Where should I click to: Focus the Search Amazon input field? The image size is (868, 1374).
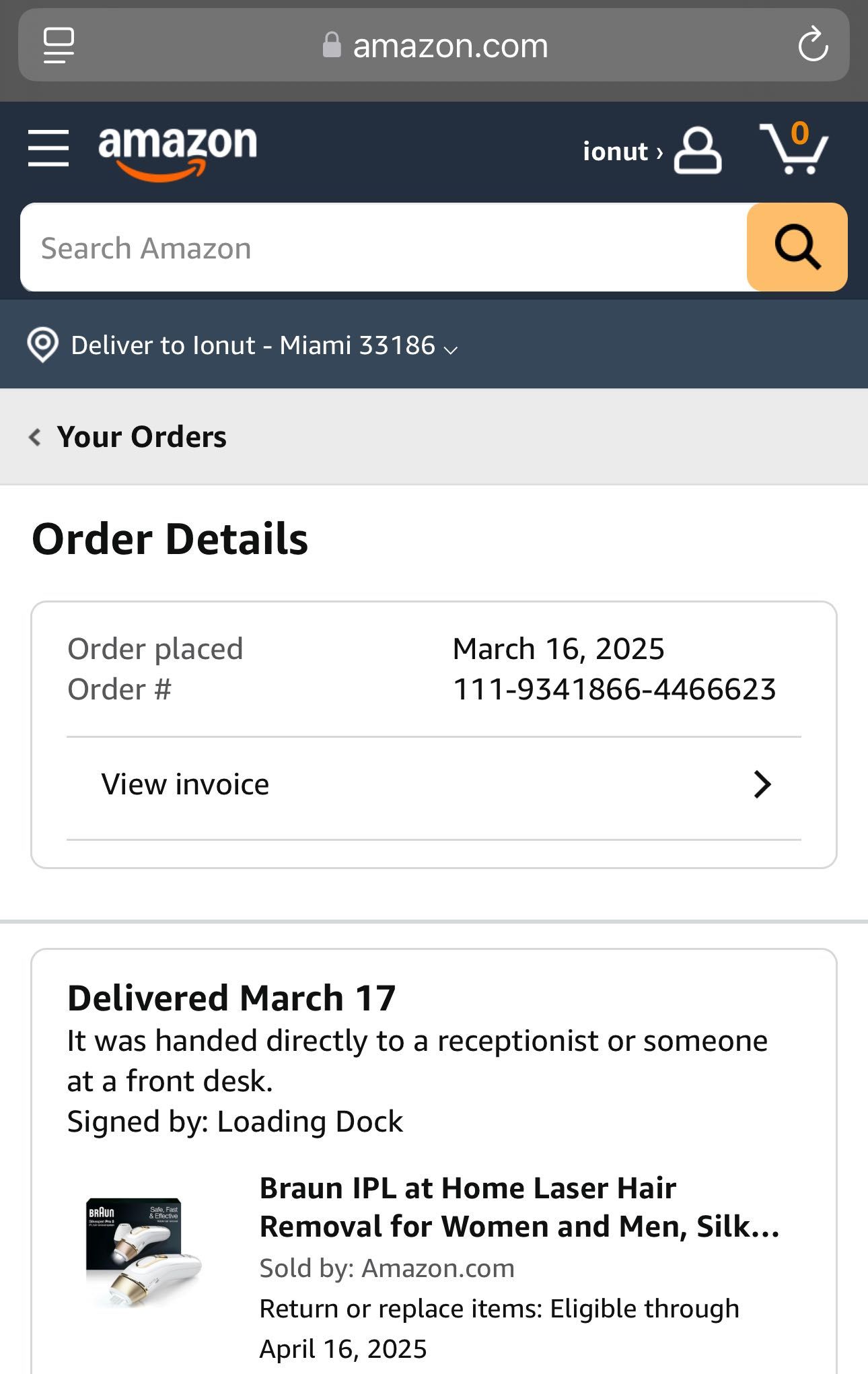coord(384,247)
